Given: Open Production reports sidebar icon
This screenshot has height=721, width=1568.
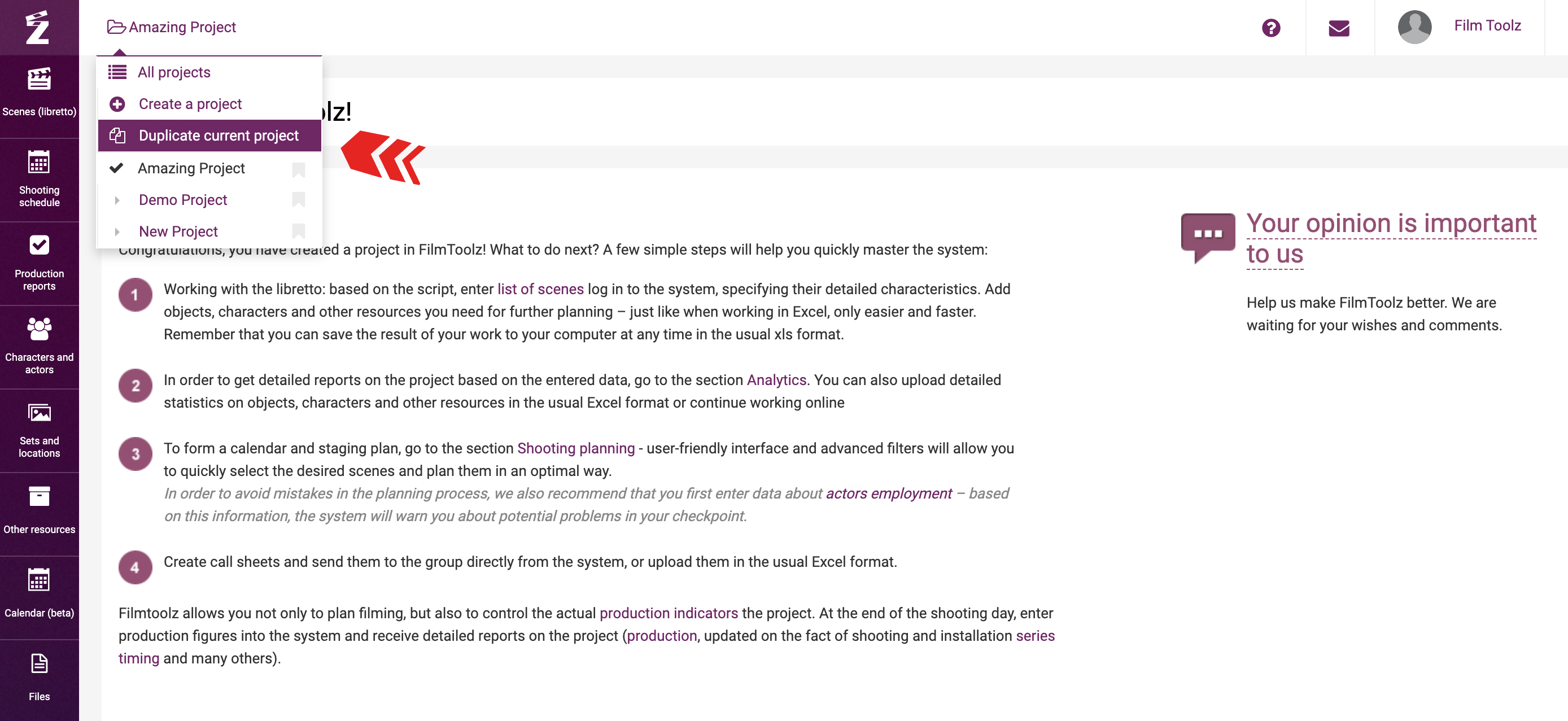Looking at the screenshot, I should [39, 245].
